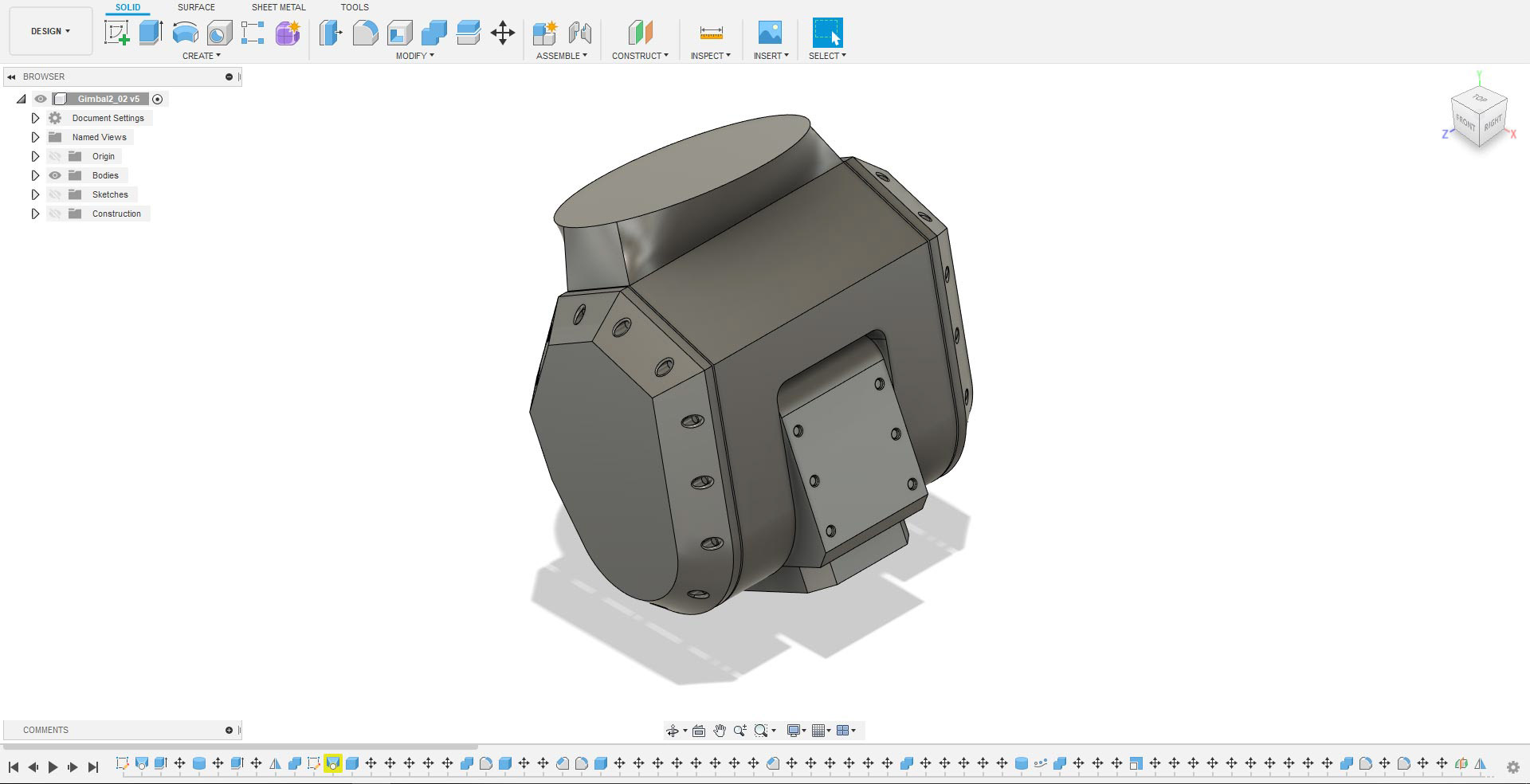This screenshot has height=784, width=1530.
Task: Jump to timeline beginning
Action: click(14, 767)
